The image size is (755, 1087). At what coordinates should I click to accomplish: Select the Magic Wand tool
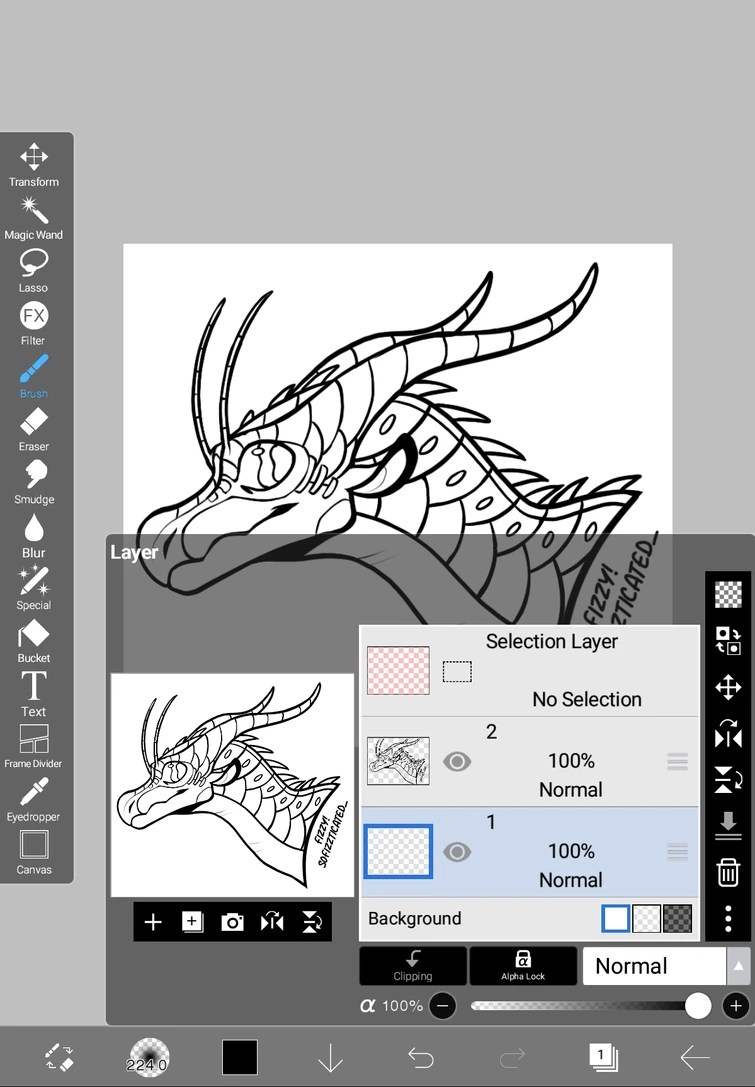(x=33, y=218)
